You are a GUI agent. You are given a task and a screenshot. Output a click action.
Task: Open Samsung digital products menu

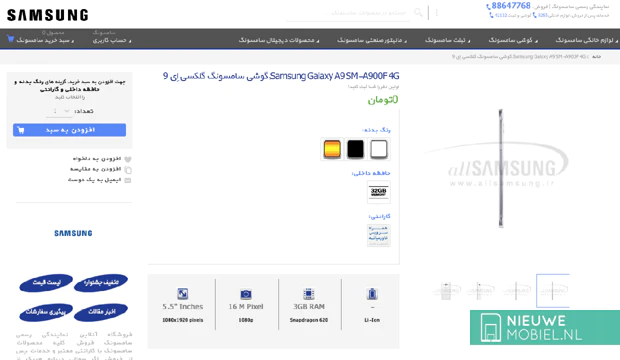(x=278, y=40)
